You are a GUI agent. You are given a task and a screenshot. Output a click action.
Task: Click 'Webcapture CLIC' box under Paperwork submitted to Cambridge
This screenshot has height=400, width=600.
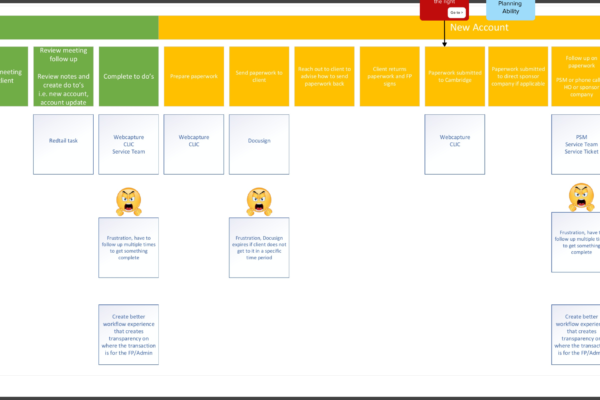pos(455,144)
